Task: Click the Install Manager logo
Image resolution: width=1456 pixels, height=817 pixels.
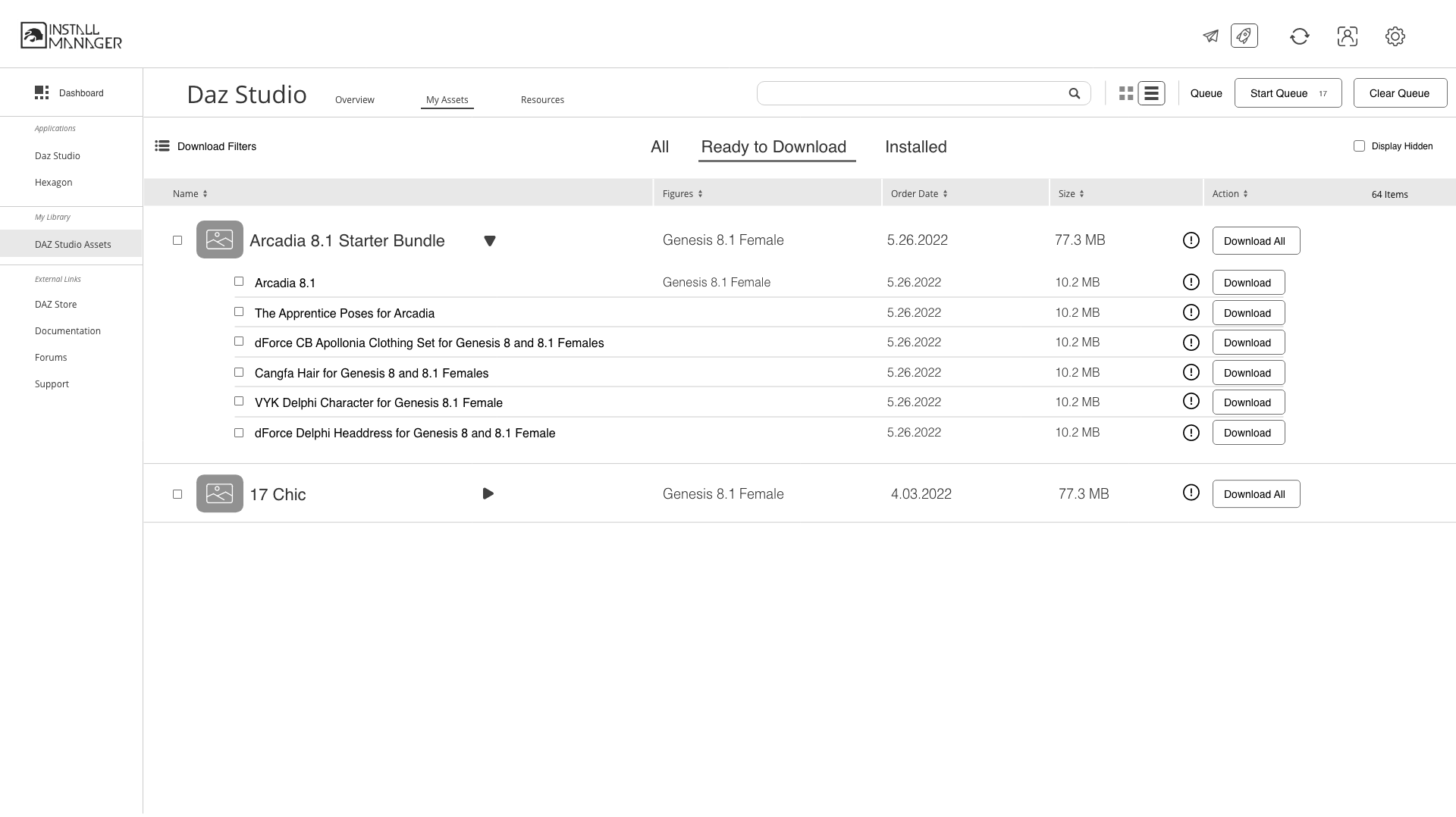Action: (71, 36)
